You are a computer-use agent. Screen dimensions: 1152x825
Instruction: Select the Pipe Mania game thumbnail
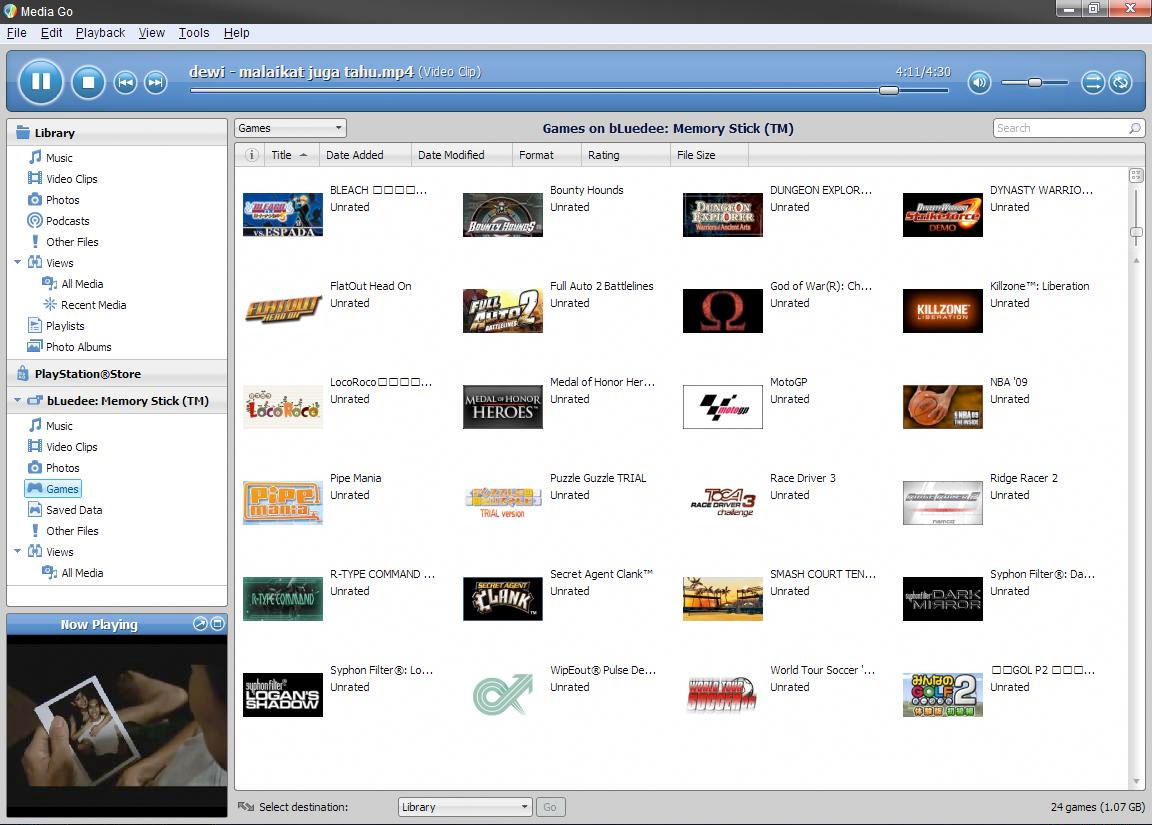[283, 502]
